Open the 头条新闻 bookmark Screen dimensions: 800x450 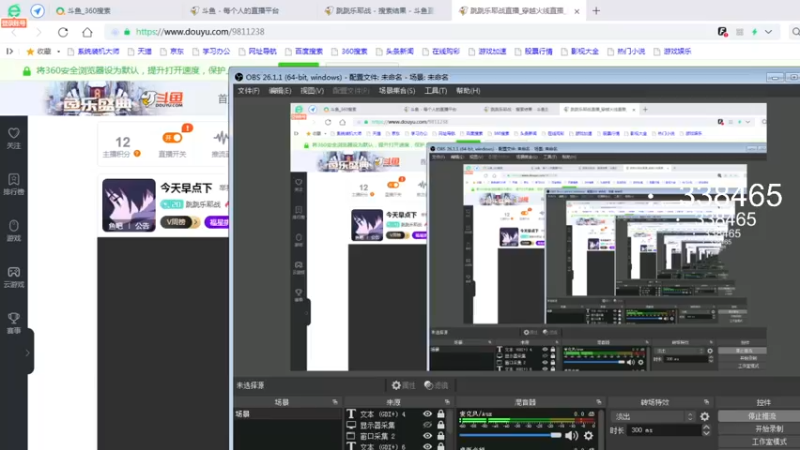394,52
